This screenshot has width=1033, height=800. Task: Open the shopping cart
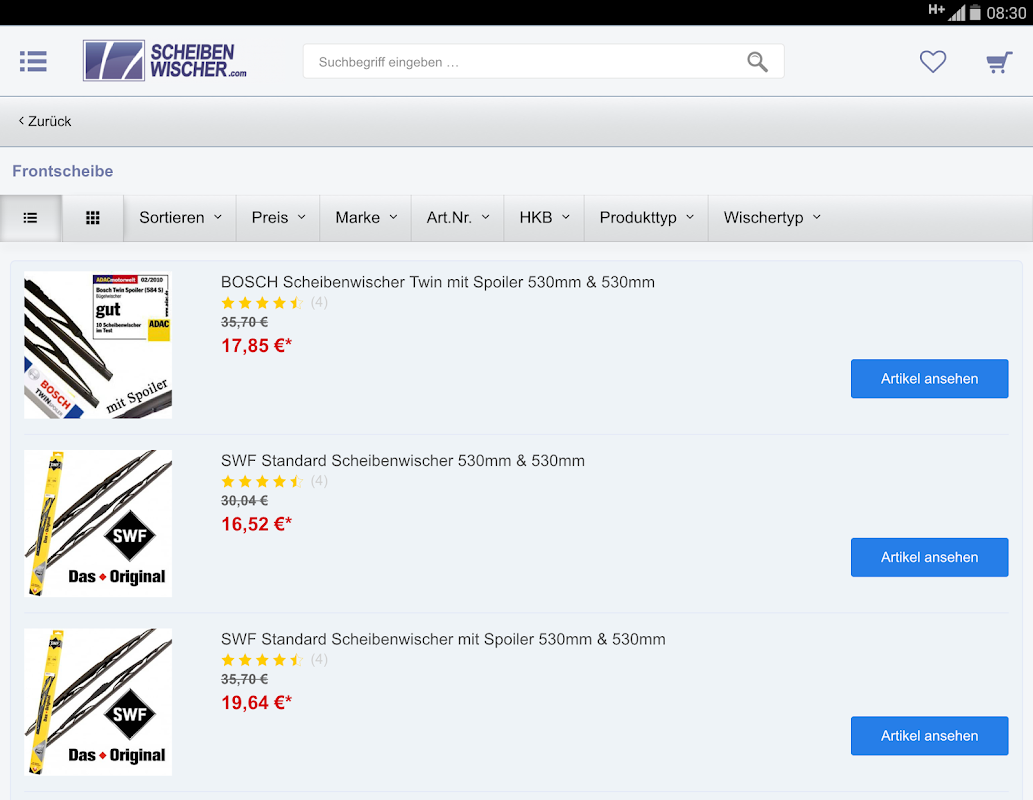coord(998,62)
